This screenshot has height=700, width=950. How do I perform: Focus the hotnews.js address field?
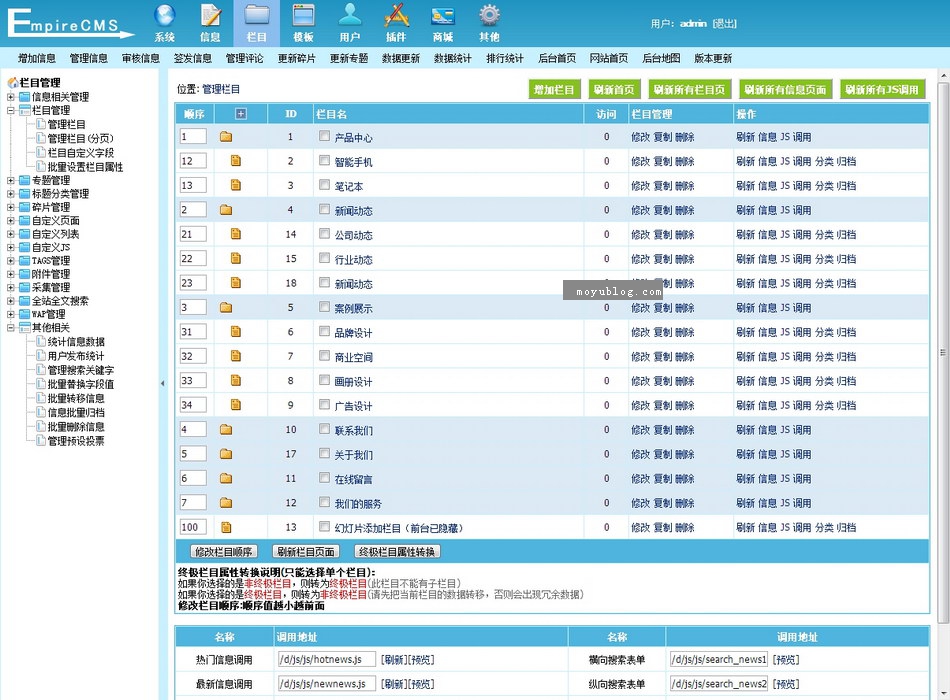pyautogui.click(x=327, y=659)
